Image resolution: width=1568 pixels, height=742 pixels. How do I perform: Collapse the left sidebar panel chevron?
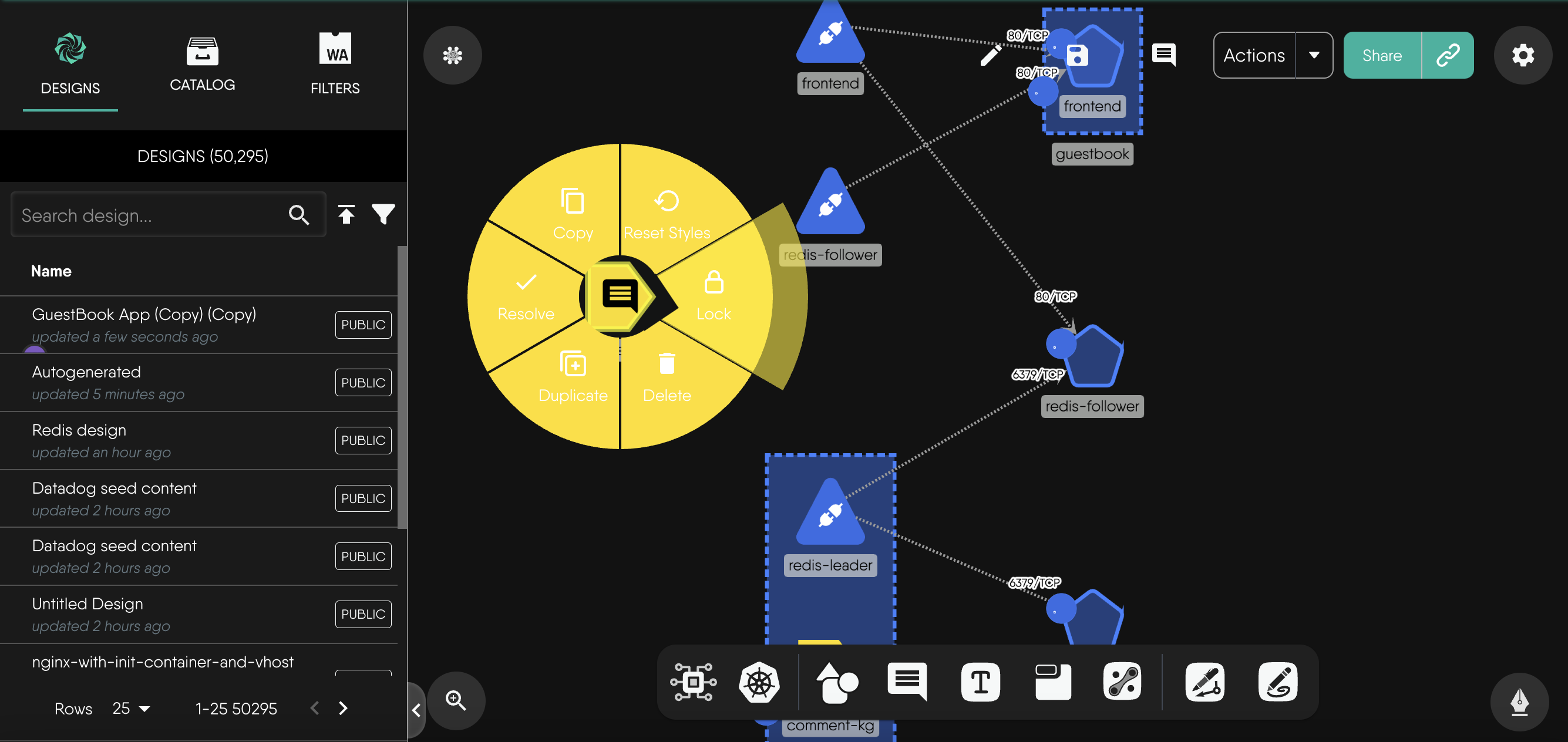point(416,710)
